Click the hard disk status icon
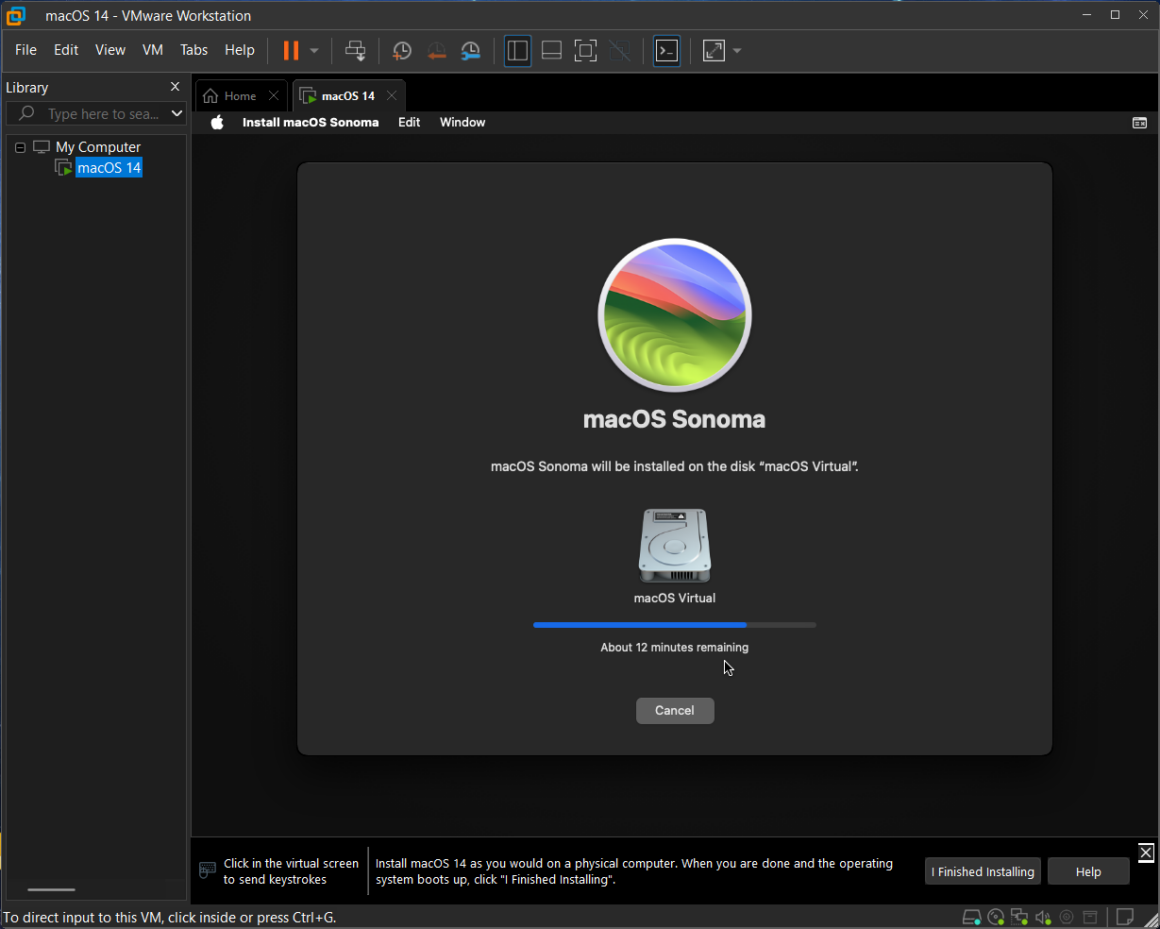The height and width of the screenshot is (929, 1160). pos(971,918)
